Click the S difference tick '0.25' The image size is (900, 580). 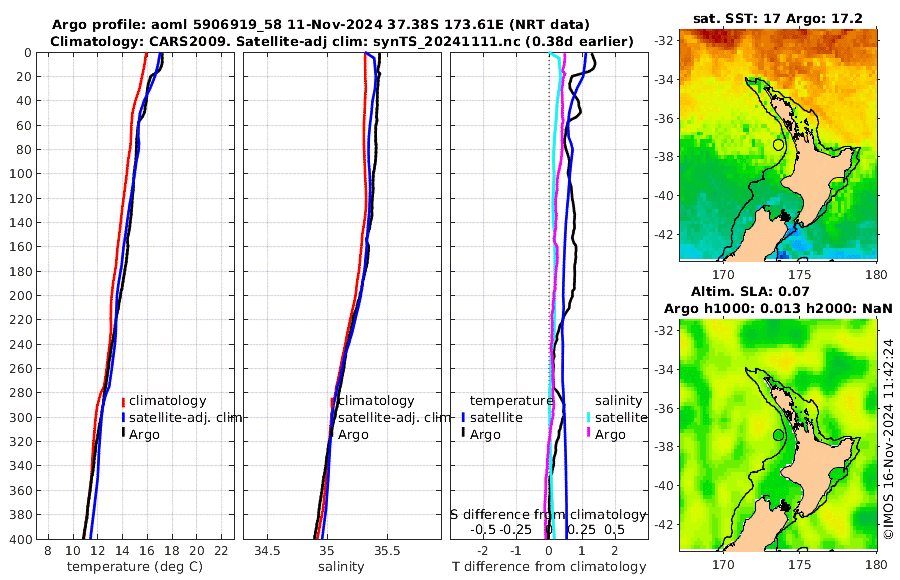[x=581, y=529]
